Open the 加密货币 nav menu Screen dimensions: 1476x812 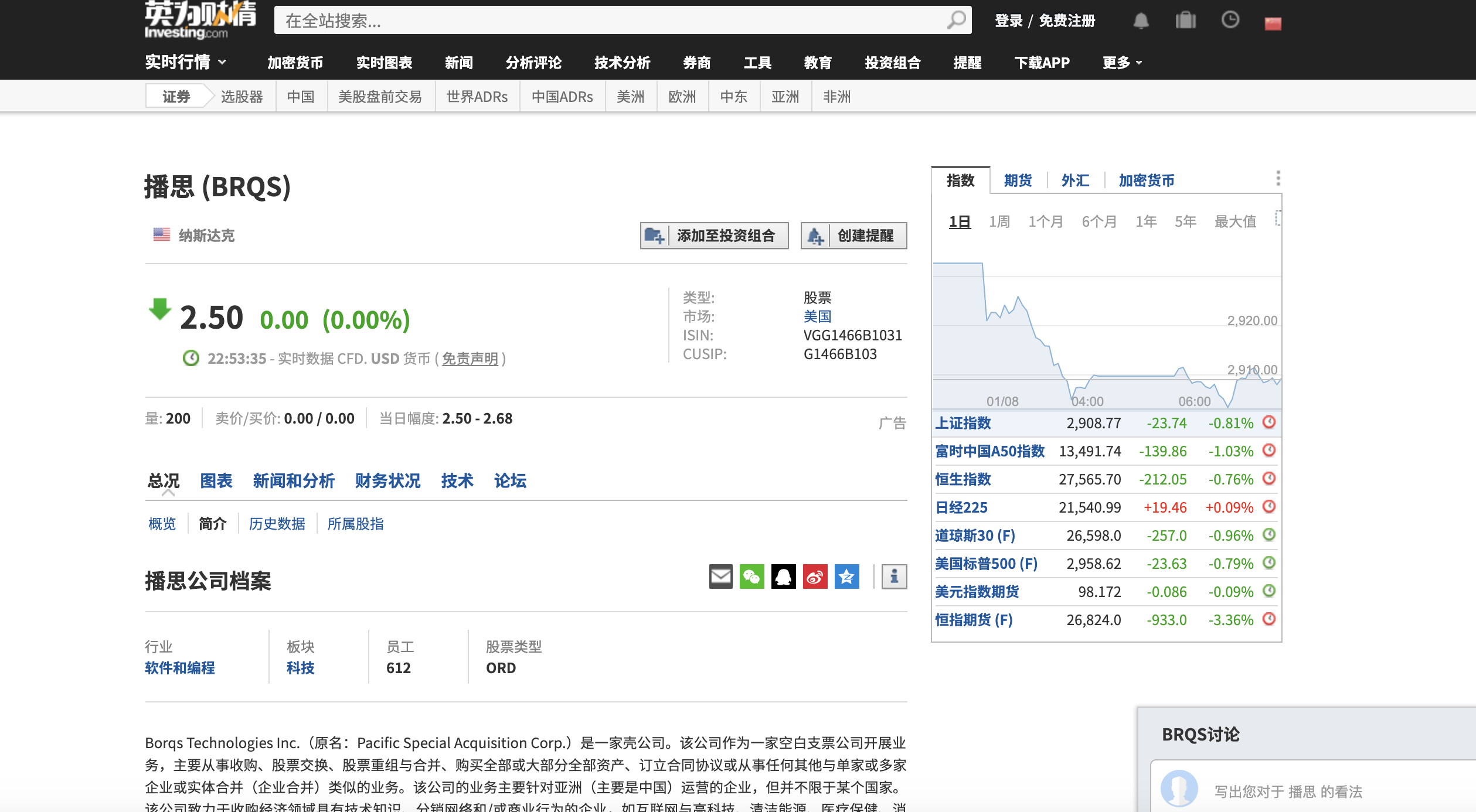pos(295,62)
